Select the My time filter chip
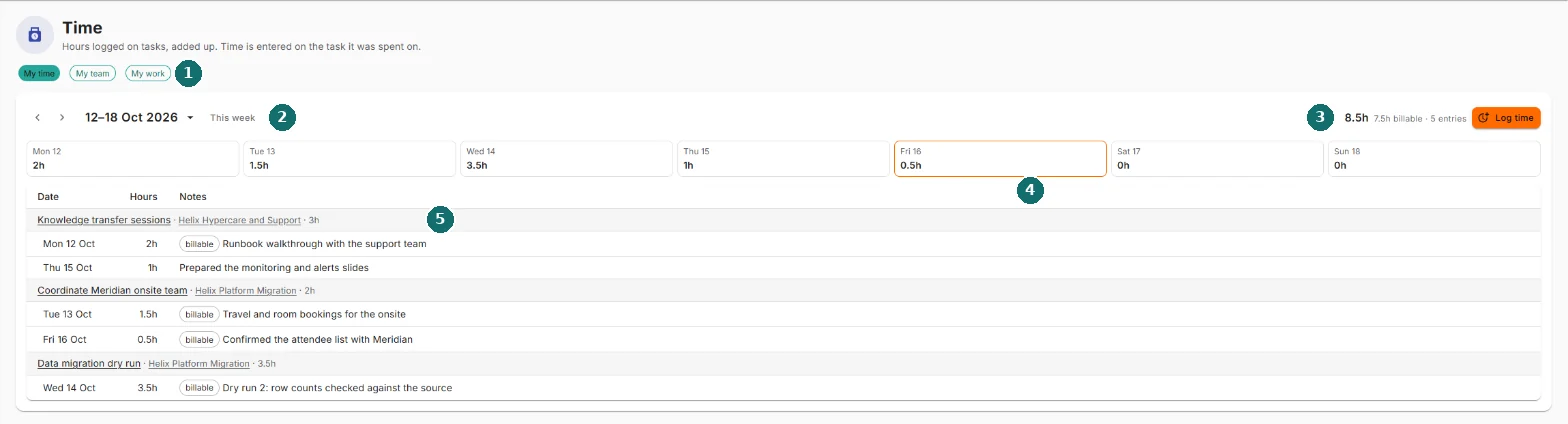1568x424 pixels. pos(39,73)
